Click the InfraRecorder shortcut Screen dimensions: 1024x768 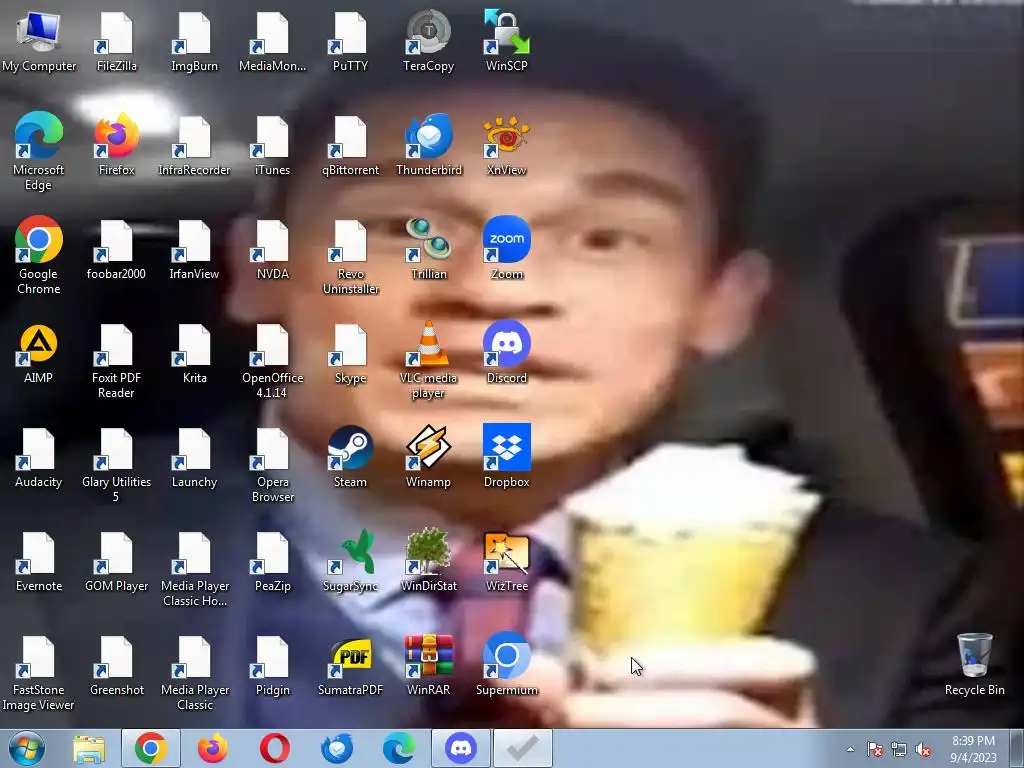click(194, 145)
